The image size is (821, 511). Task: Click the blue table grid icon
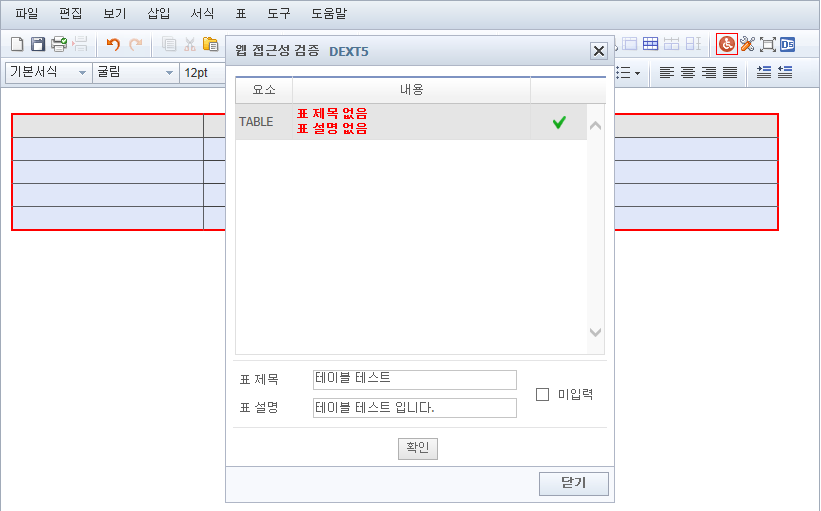(x=650, y=44)
